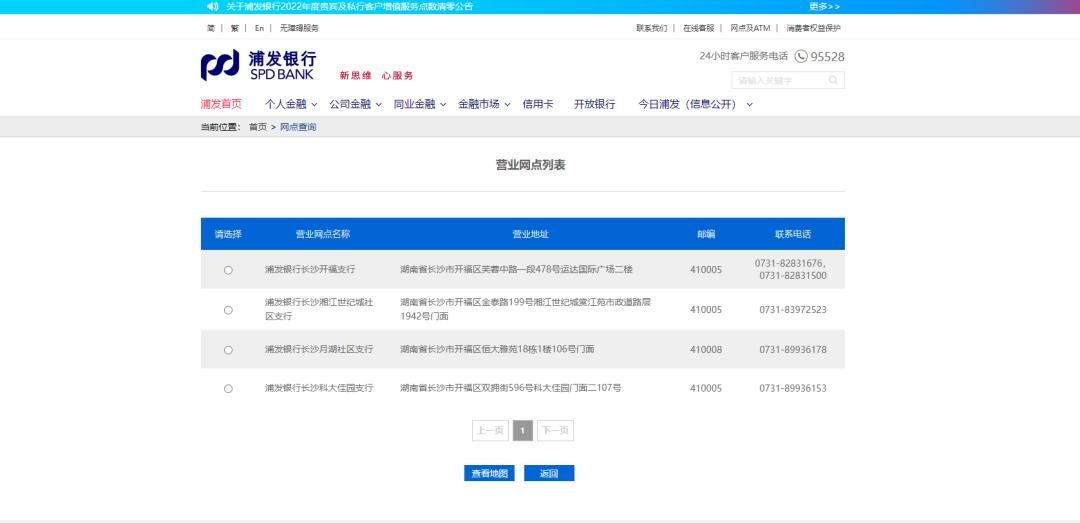Click phone number 0731-89936153
Screen dimensions: 1080x523
pyautogui.click(x=793, y=389)
